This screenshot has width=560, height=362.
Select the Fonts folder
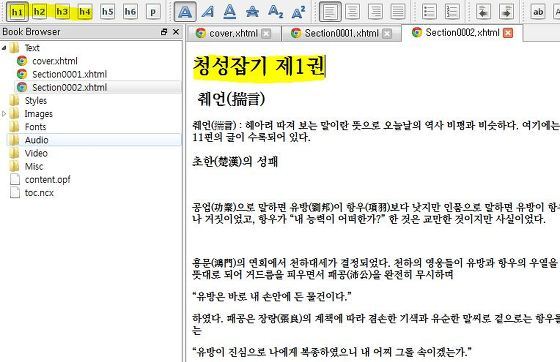[x=35, y=127]
